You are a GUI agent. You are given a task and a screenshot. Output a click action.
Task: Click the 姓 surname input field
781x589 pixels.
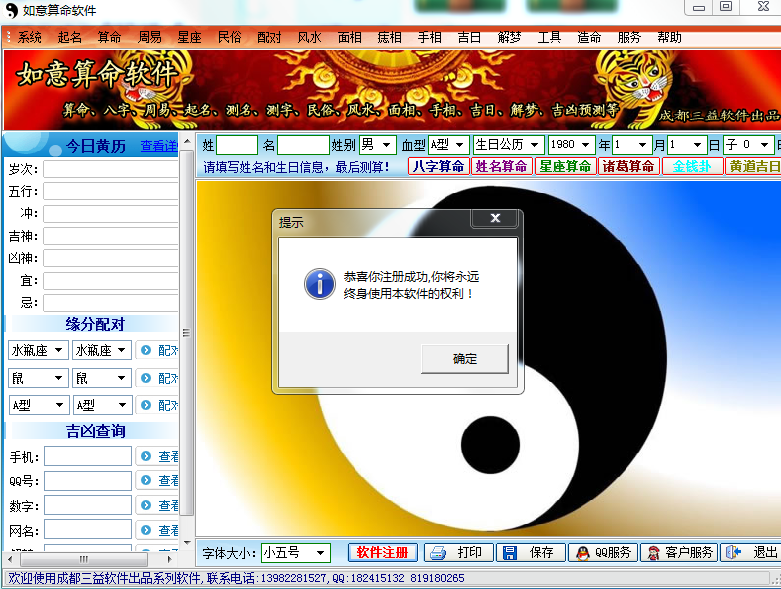(237, 145)
